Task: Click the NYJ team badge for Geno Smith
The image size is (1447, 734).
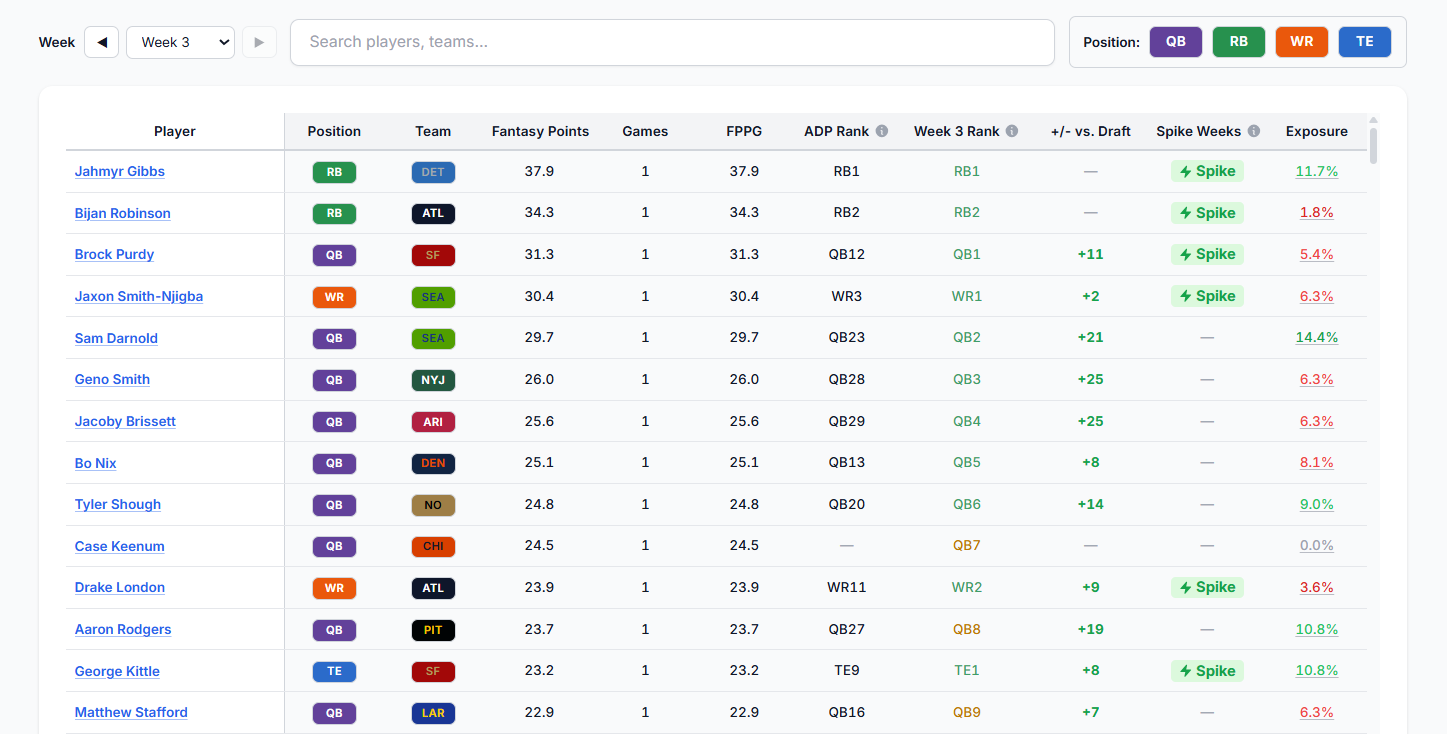Action: coord(433,380)
